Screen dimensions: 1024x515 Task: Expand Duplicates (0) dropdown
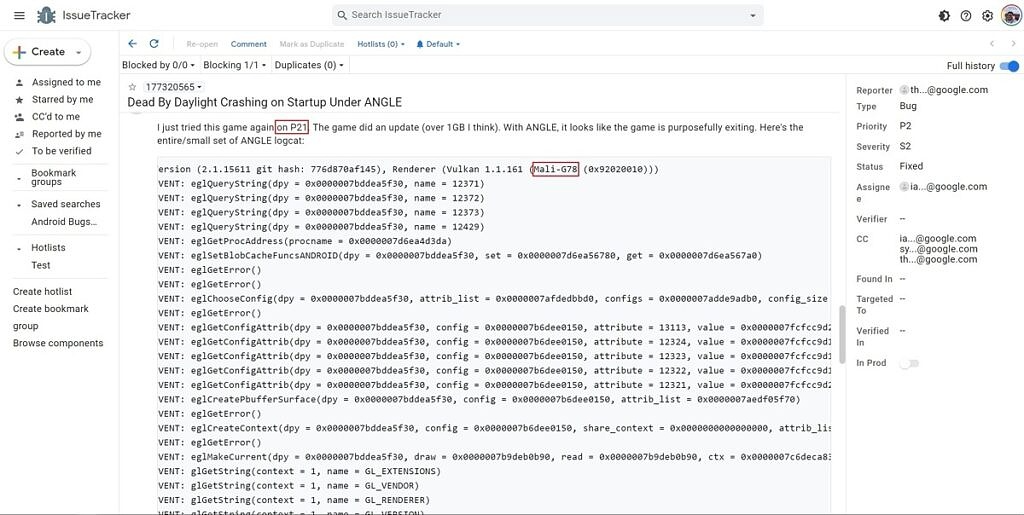pos(309,65)
